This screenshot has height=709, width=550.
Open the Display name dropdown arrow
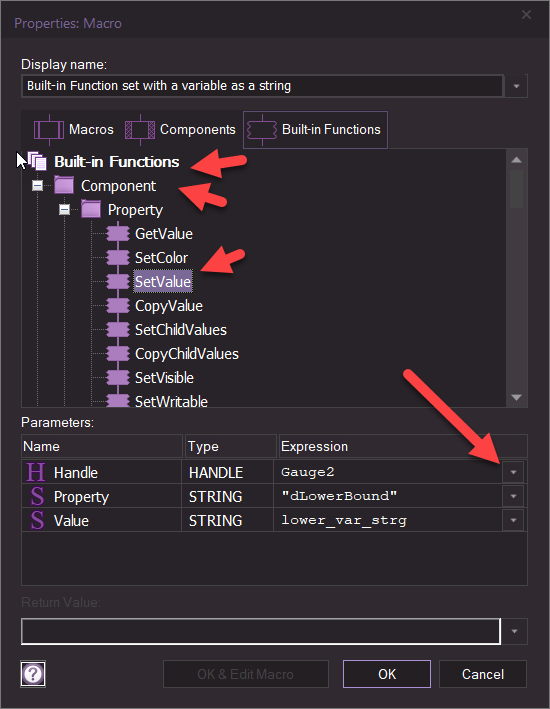coord(516,86)
